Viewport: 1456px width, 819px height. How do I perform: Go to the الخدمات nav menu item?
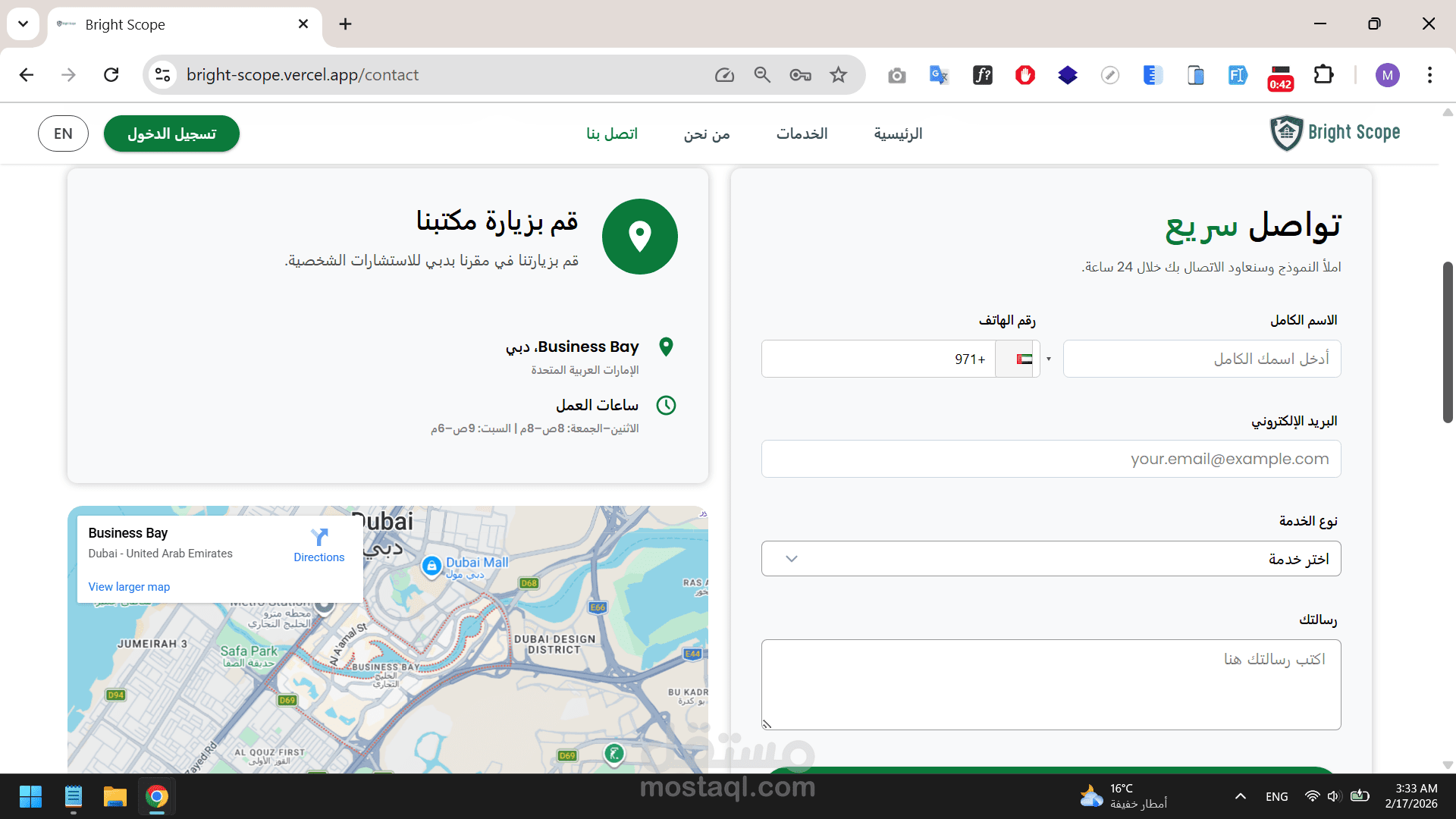(802, 133)
